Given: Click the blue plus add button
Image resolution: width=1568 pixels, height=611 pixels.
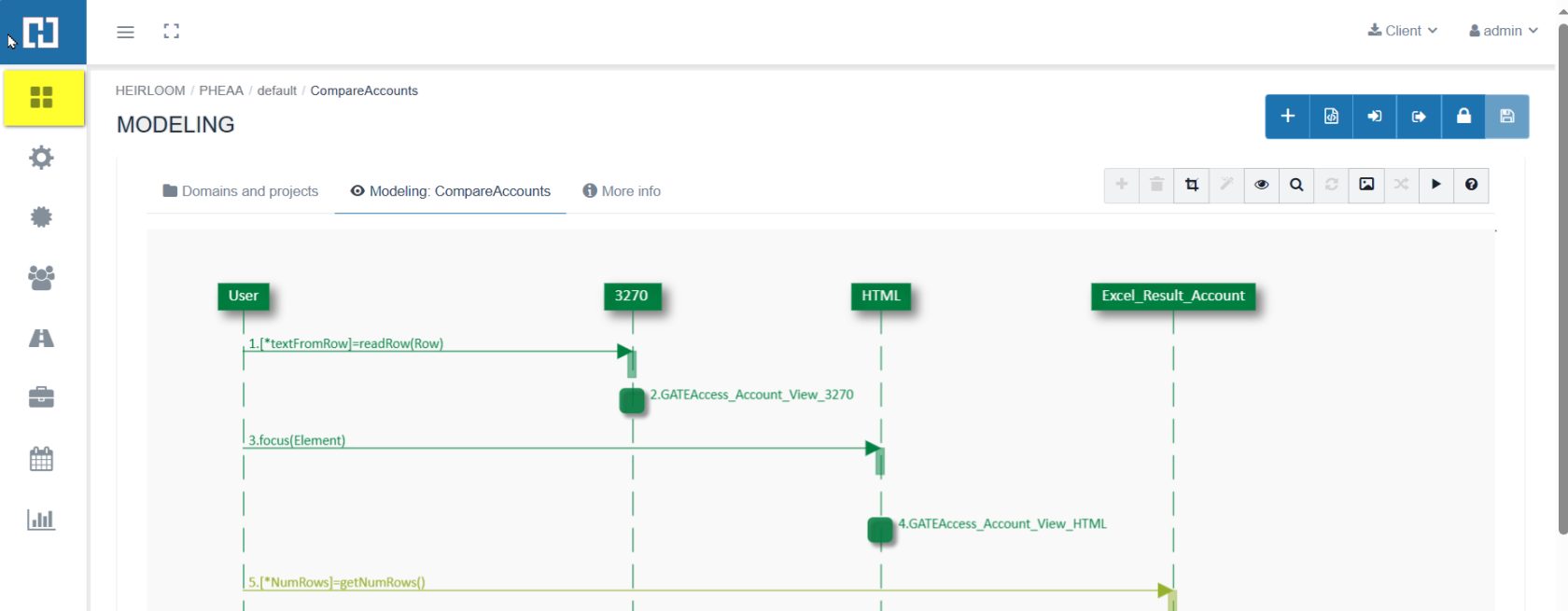Looking at the screenshot, I should click(1287, 117).
